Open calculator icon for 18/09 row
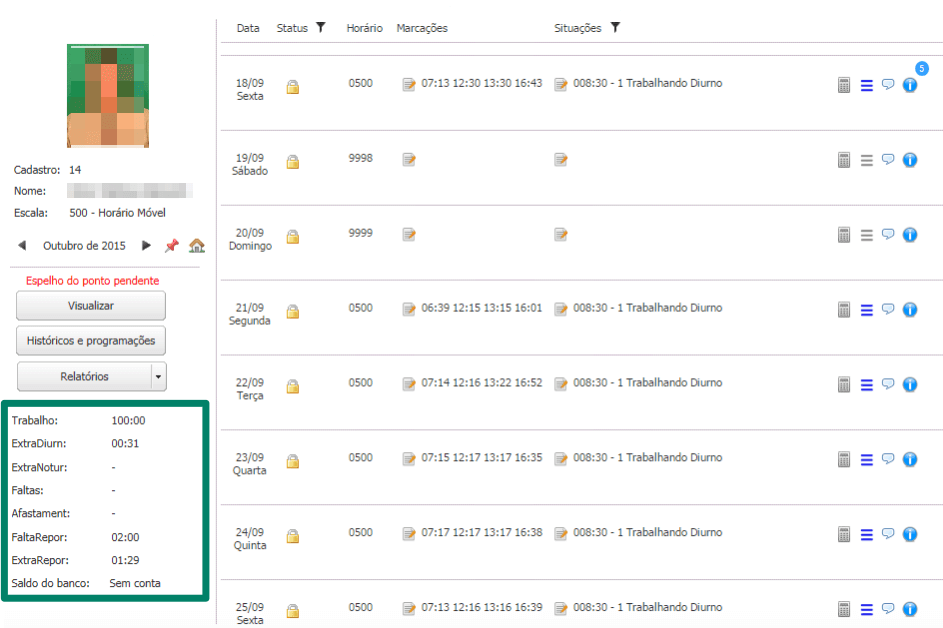Viewport: 943px width, 628px height. [844, 85]
